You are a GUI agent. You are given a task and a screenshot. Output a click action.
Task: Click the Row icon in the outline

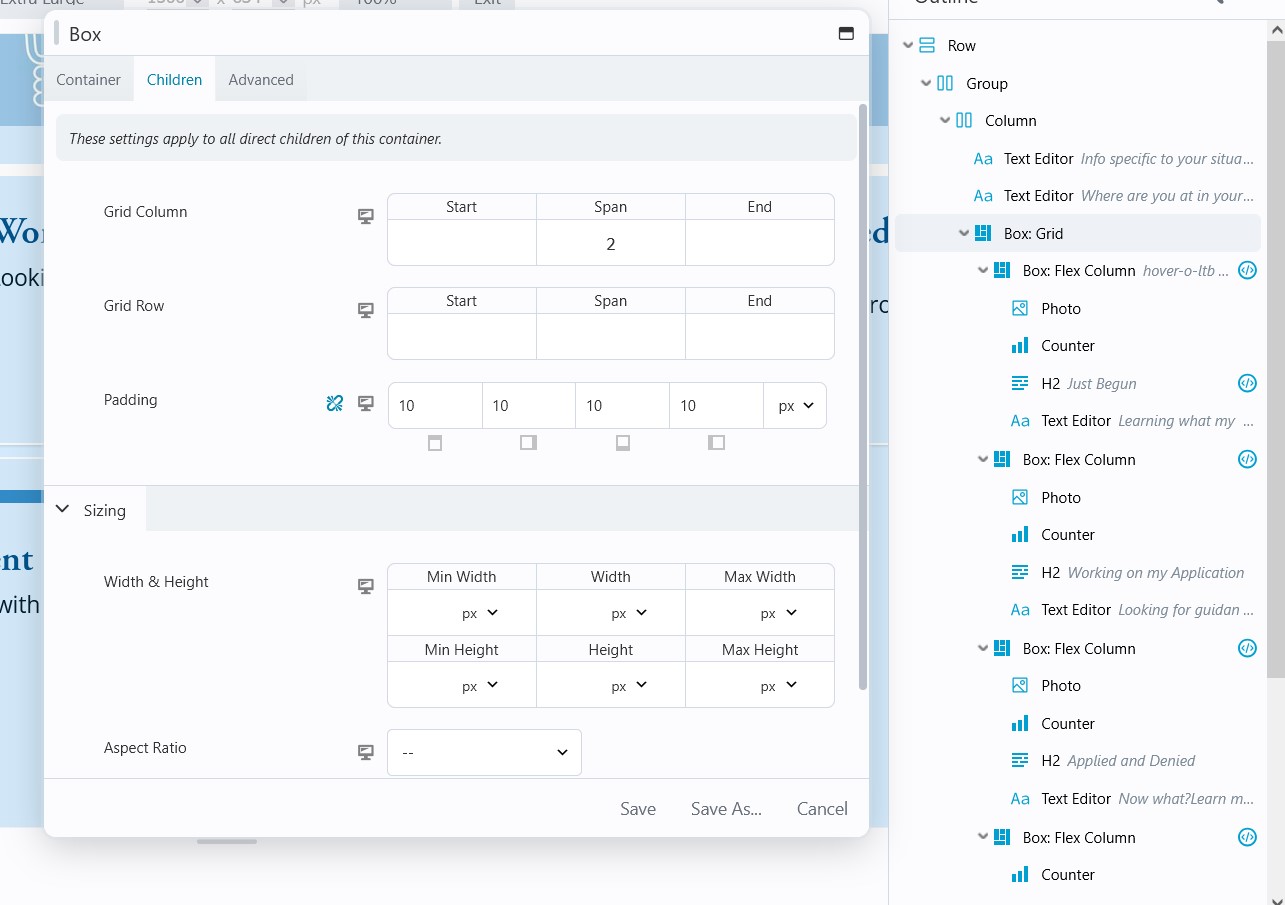point(927,46)
